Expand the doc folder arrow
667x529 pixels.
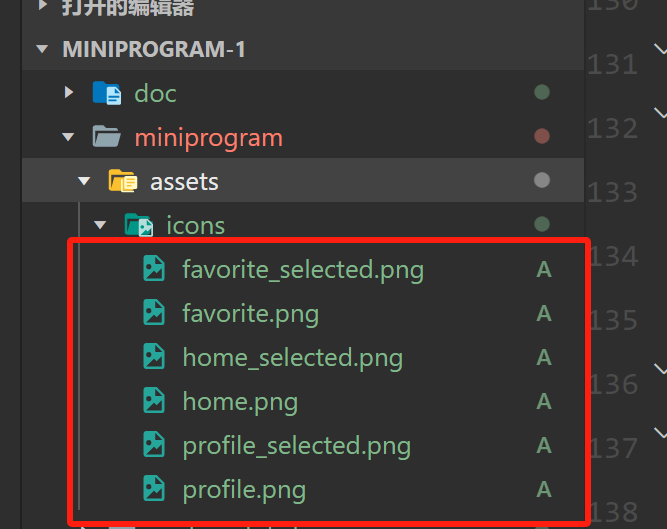click(x=68, y=93)
